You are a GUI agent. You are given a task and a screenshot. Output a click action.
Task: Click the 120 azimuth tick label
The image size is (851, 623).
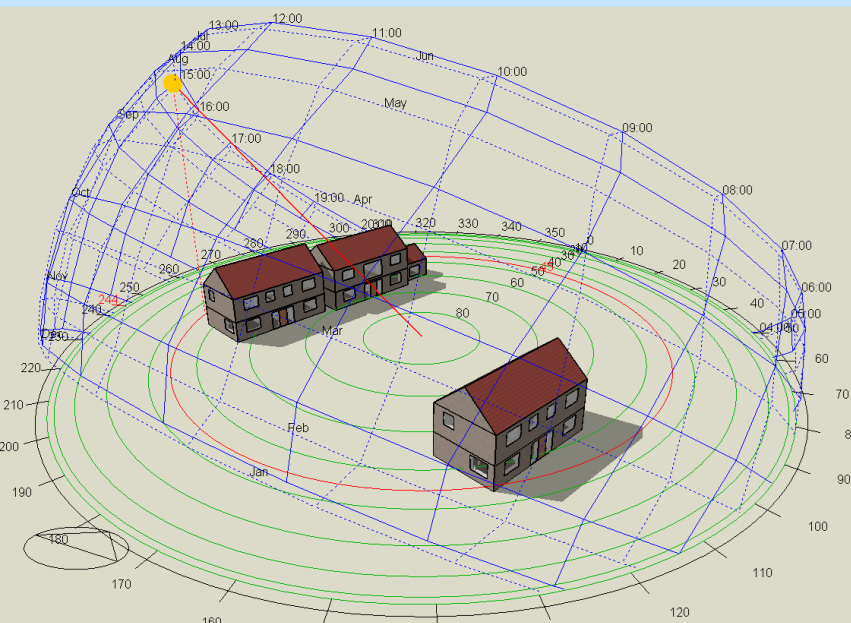(x=679, y=612)
